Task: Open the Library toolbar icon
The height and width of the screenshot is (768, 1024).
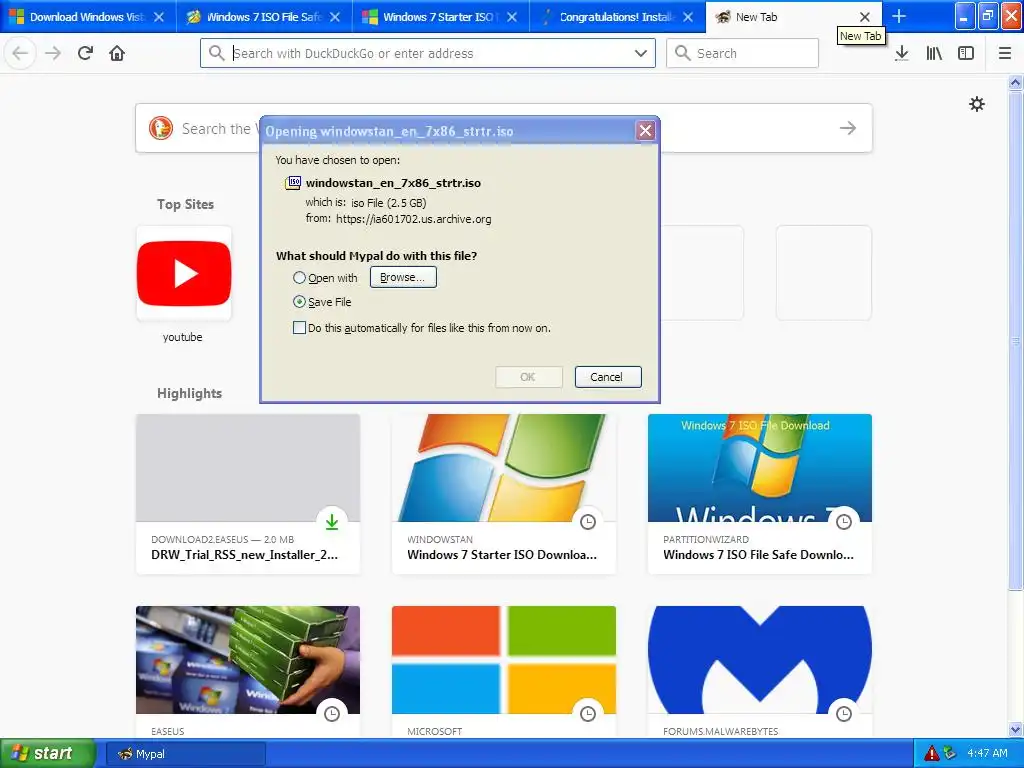Action: tap(934, 53)
